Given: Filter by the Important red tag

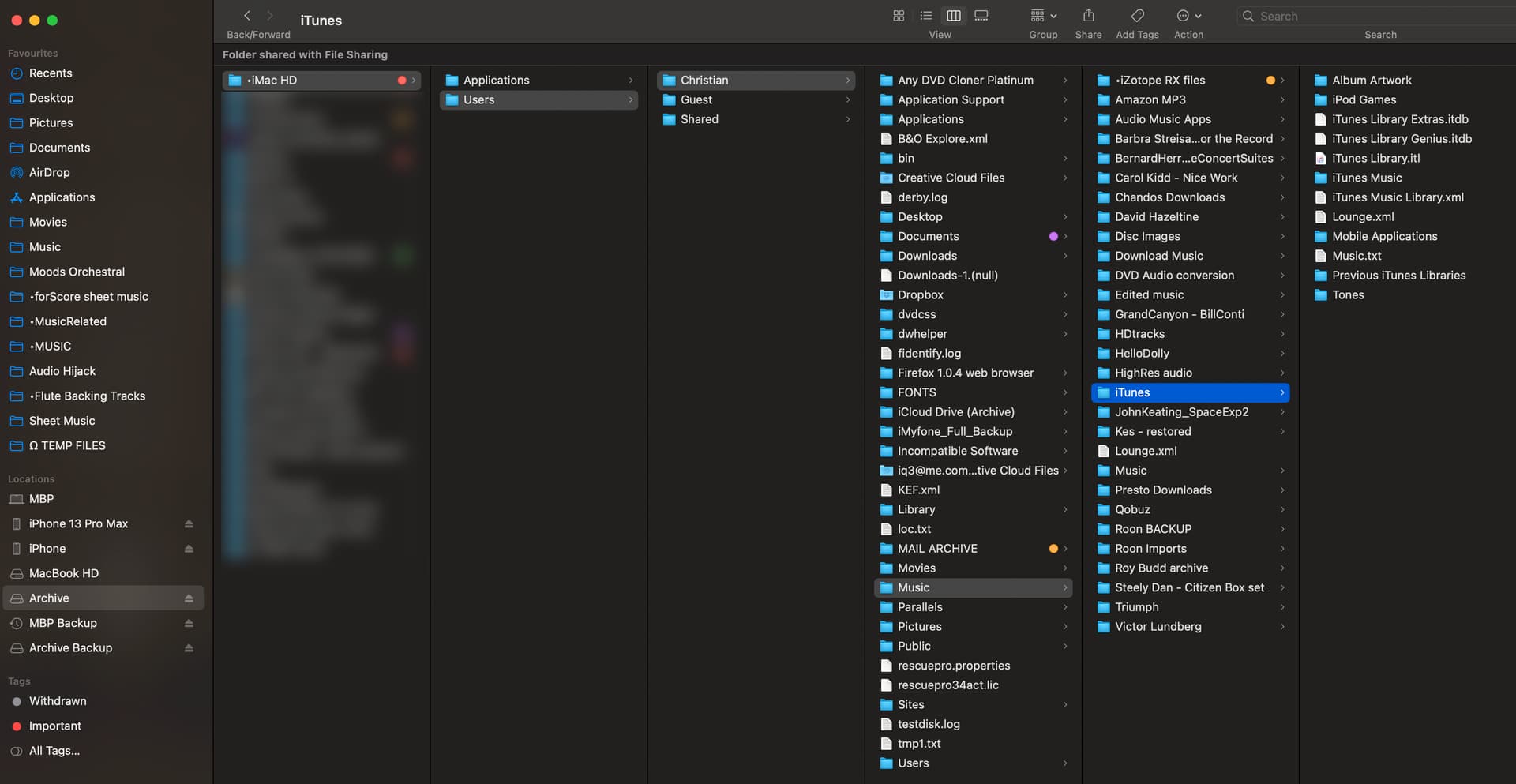Looking at the screenshot, I should (55, 726).
